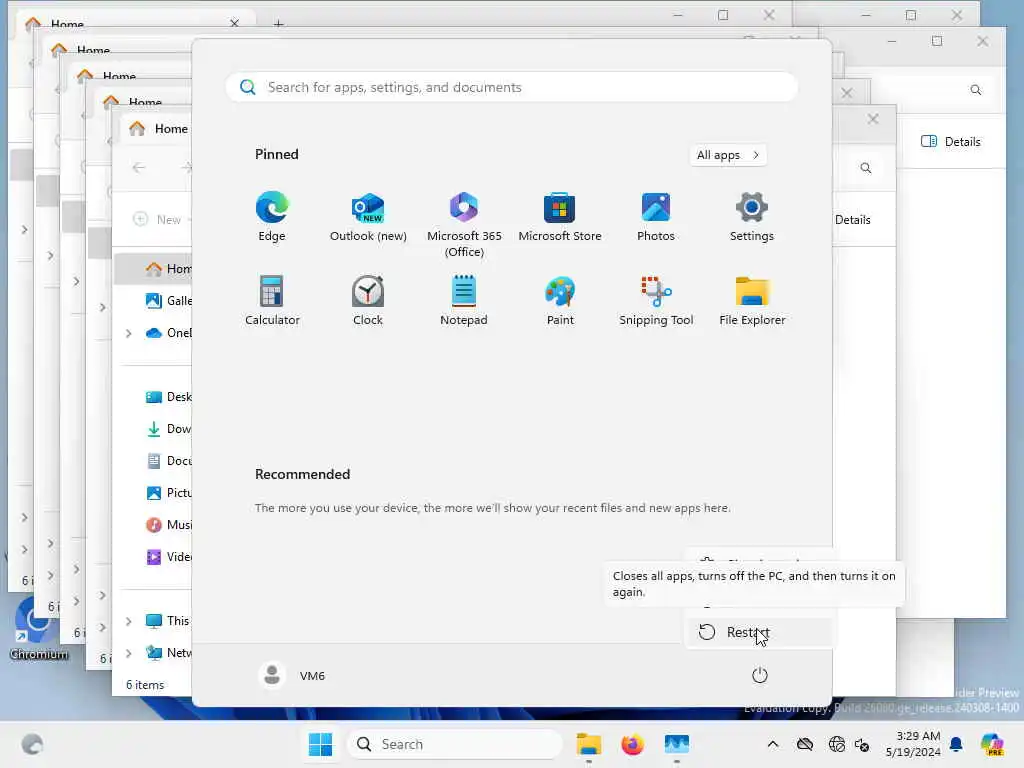The image size is (1024, 768).
Task: Open the Microsoft Store app
Action: [x=560, y=217]
